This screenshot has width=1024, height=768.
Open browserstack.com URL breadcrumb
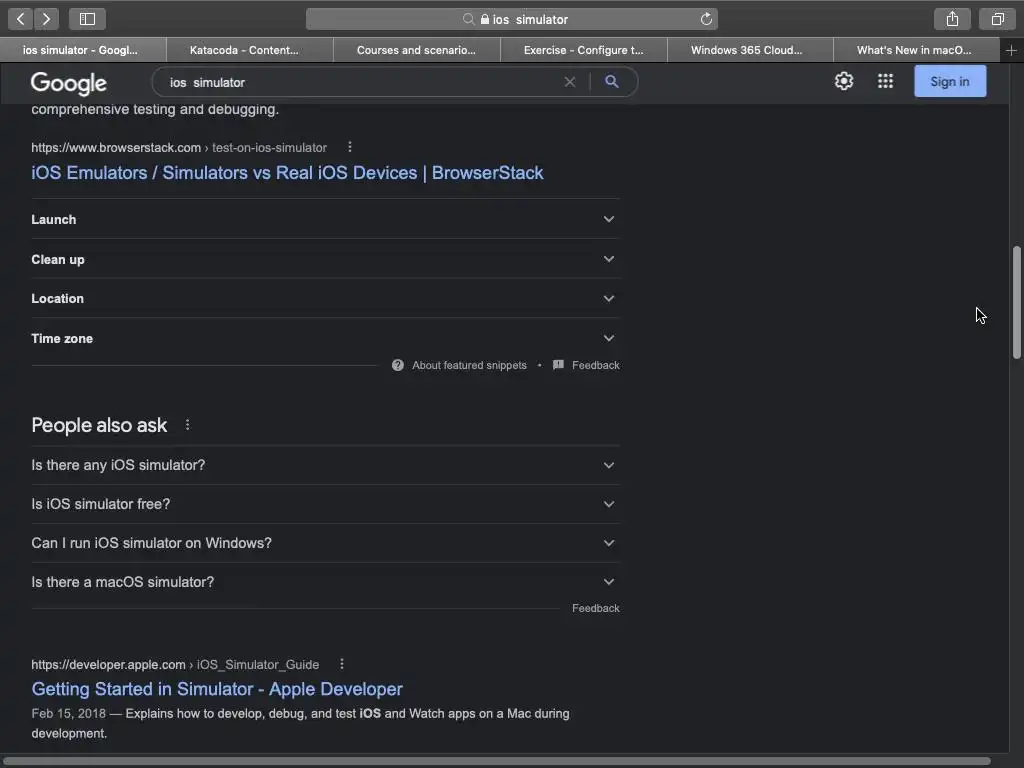(x=179, y=148)
